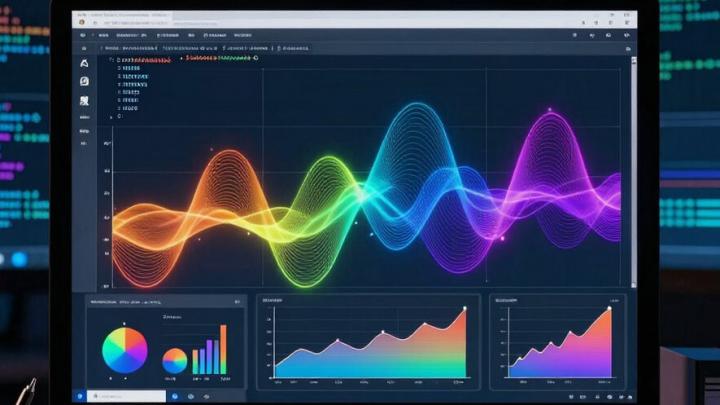This screenshot has height=405, width=720.
Task: Click the text label below the left sidebar icons
Action: [84, 118]
